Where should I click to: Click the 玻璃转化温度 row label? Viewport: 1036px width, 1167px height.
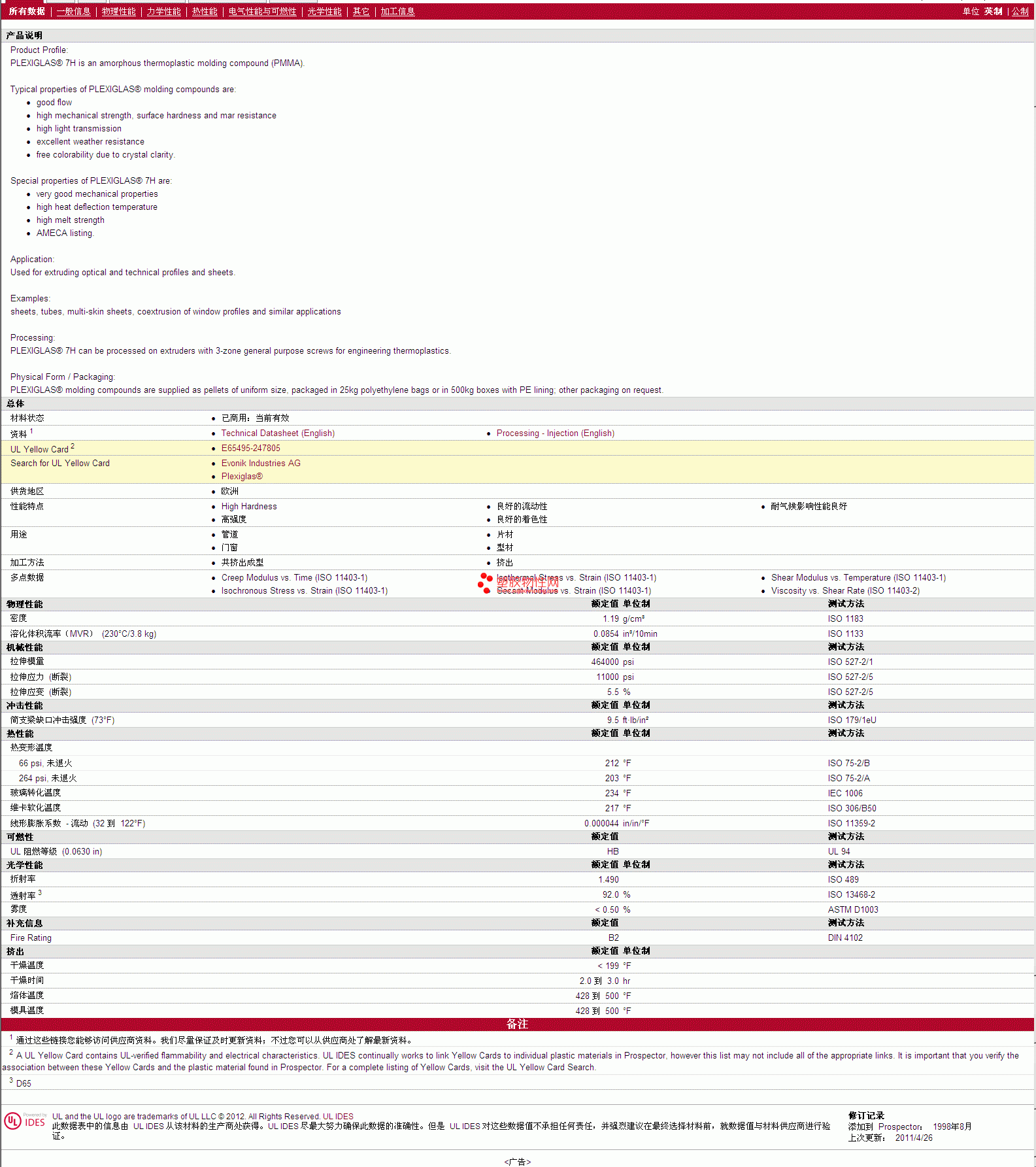[35, 793]
